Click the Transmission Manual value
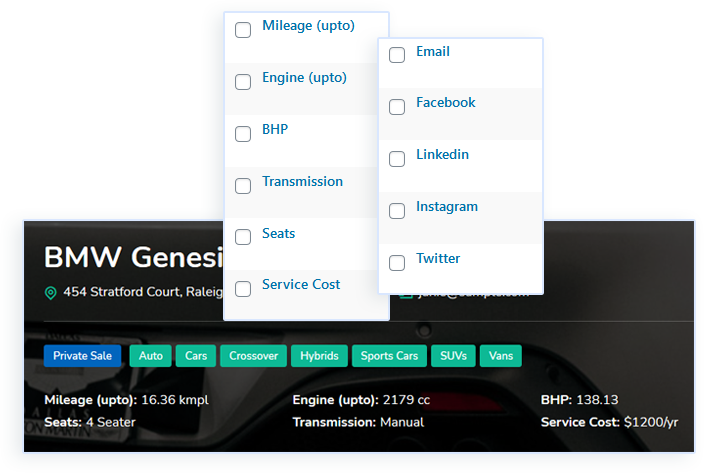This screenshot has height=473, width=704. (x=402, y=422)
